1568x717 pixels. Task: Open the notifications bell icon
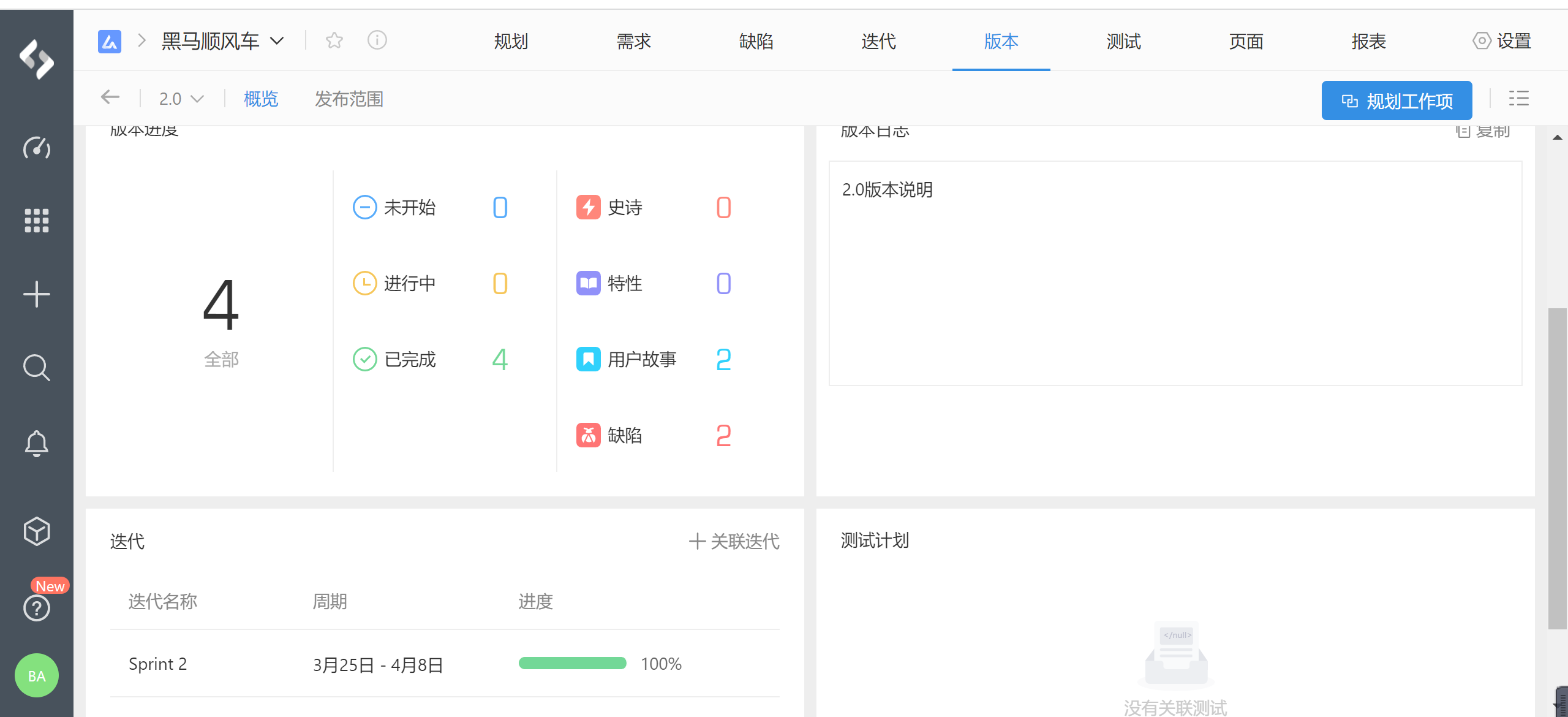[37, 443]
